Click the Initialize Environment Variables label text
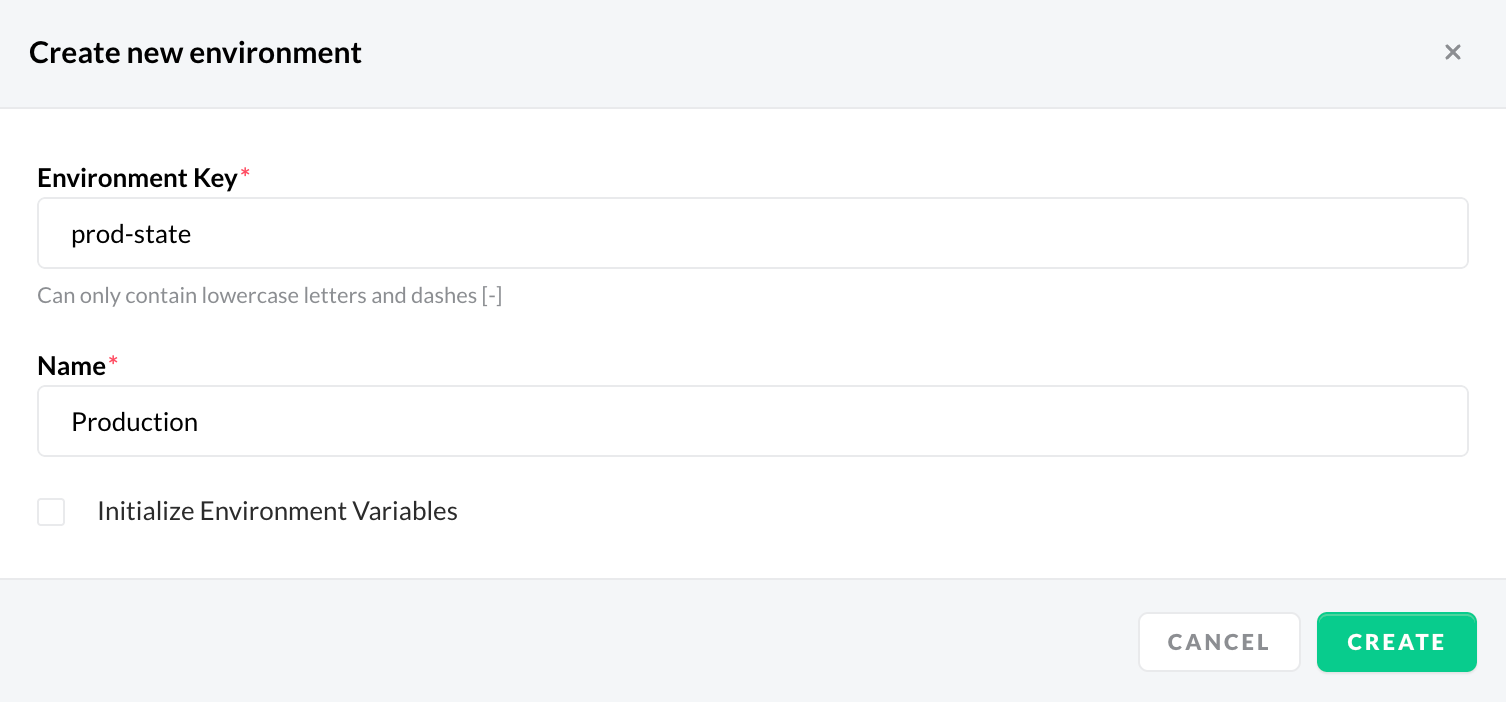This screenshot has width=1506, height=702. click(x=277, y=511)
